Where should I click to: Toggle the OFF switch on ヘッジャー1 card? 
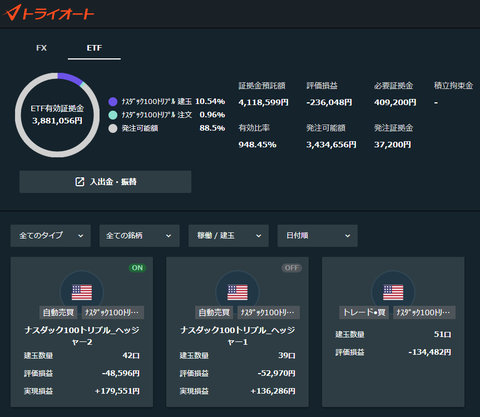292,268
